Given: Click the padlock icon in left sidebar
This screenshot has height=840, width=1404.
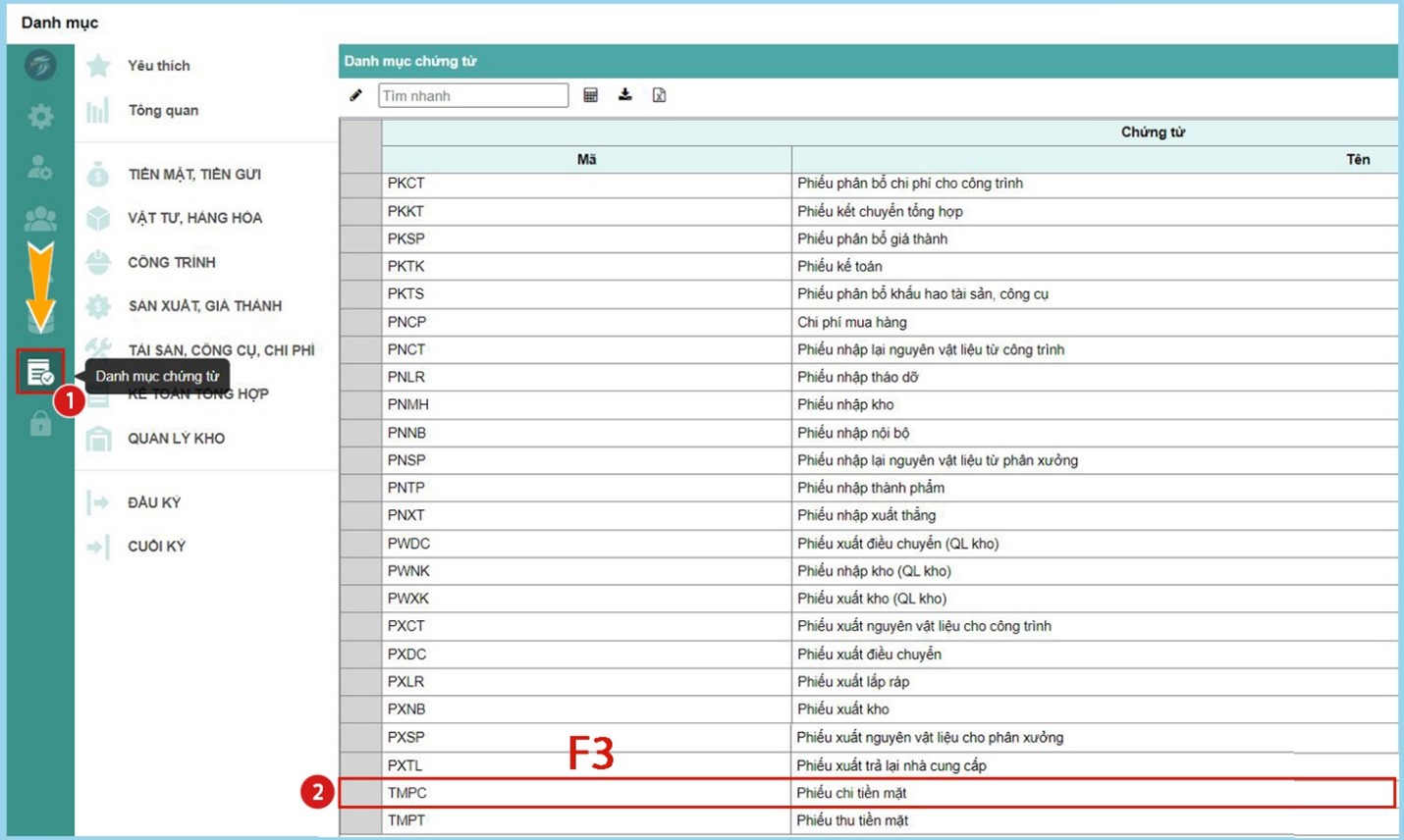Looking at the screenshot, I should (x=40, y=424).
